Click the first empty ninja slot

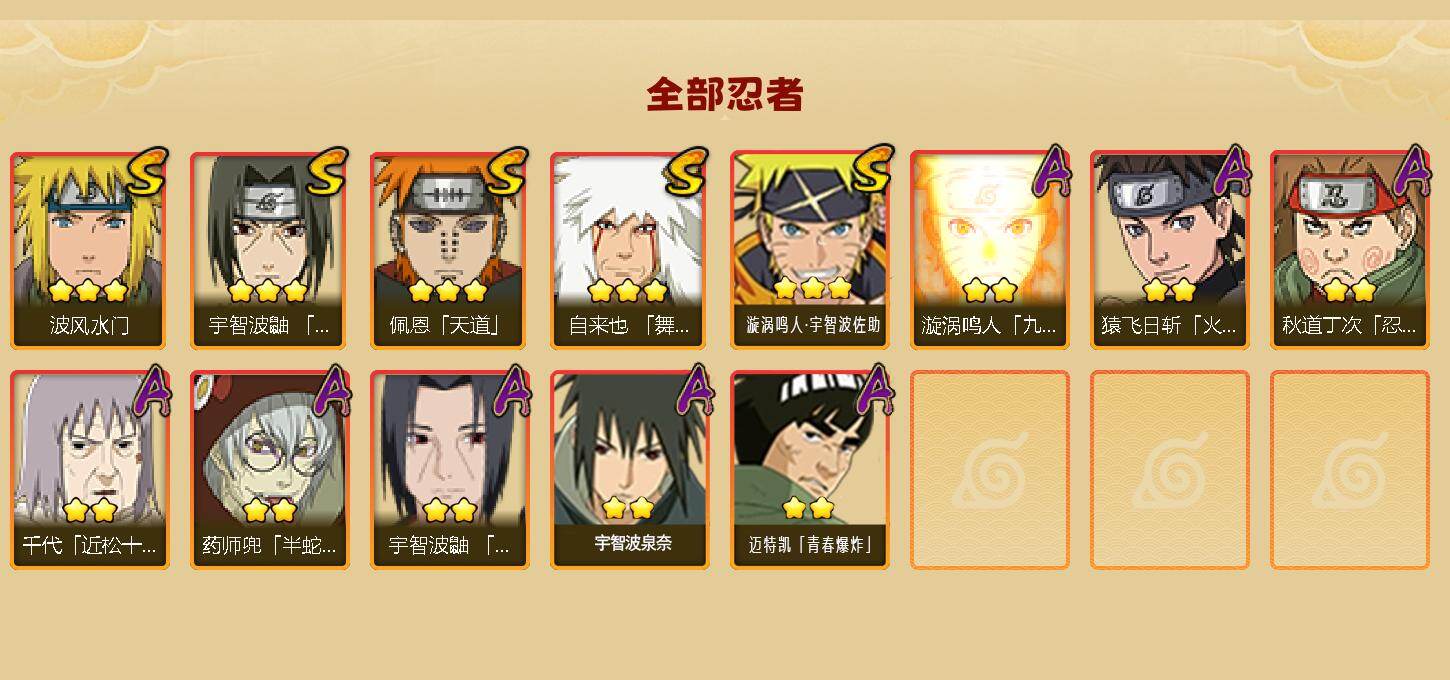point(990,470)
